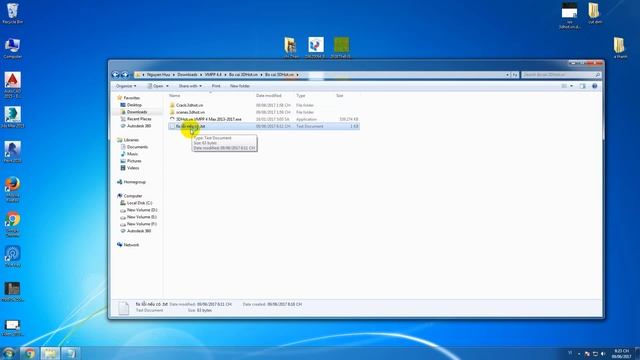Click the Windows Start button
Image resolution: width=640 pixels, height=360 pixels.
pos(8,353)
